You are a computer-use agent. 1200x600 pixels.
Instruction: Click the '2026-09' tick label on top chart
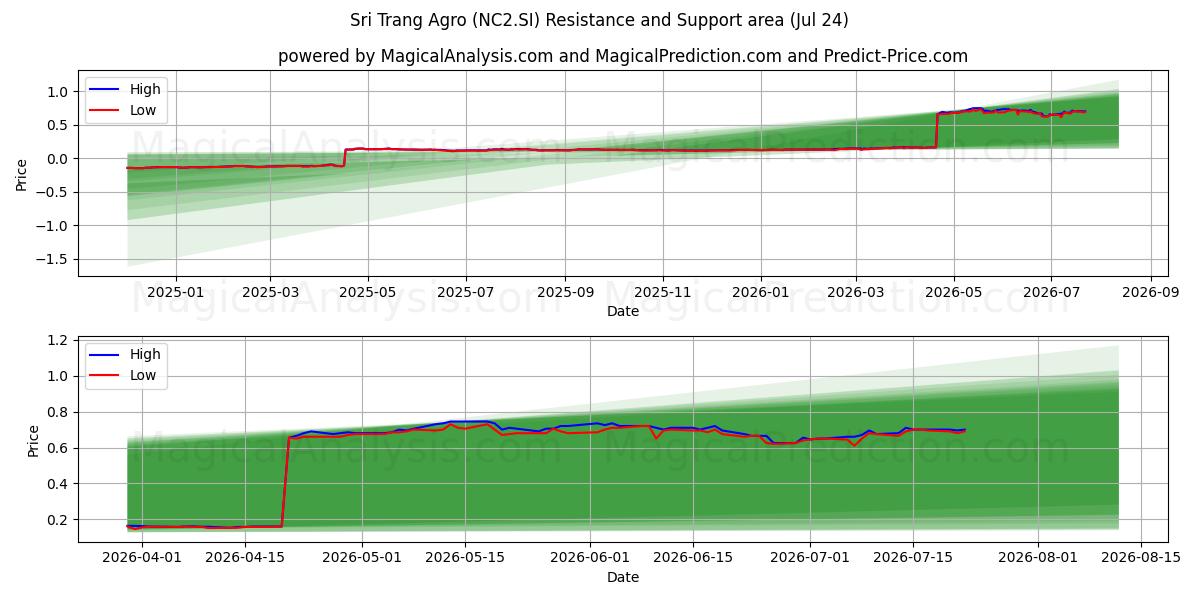[x=1151, y=292]
